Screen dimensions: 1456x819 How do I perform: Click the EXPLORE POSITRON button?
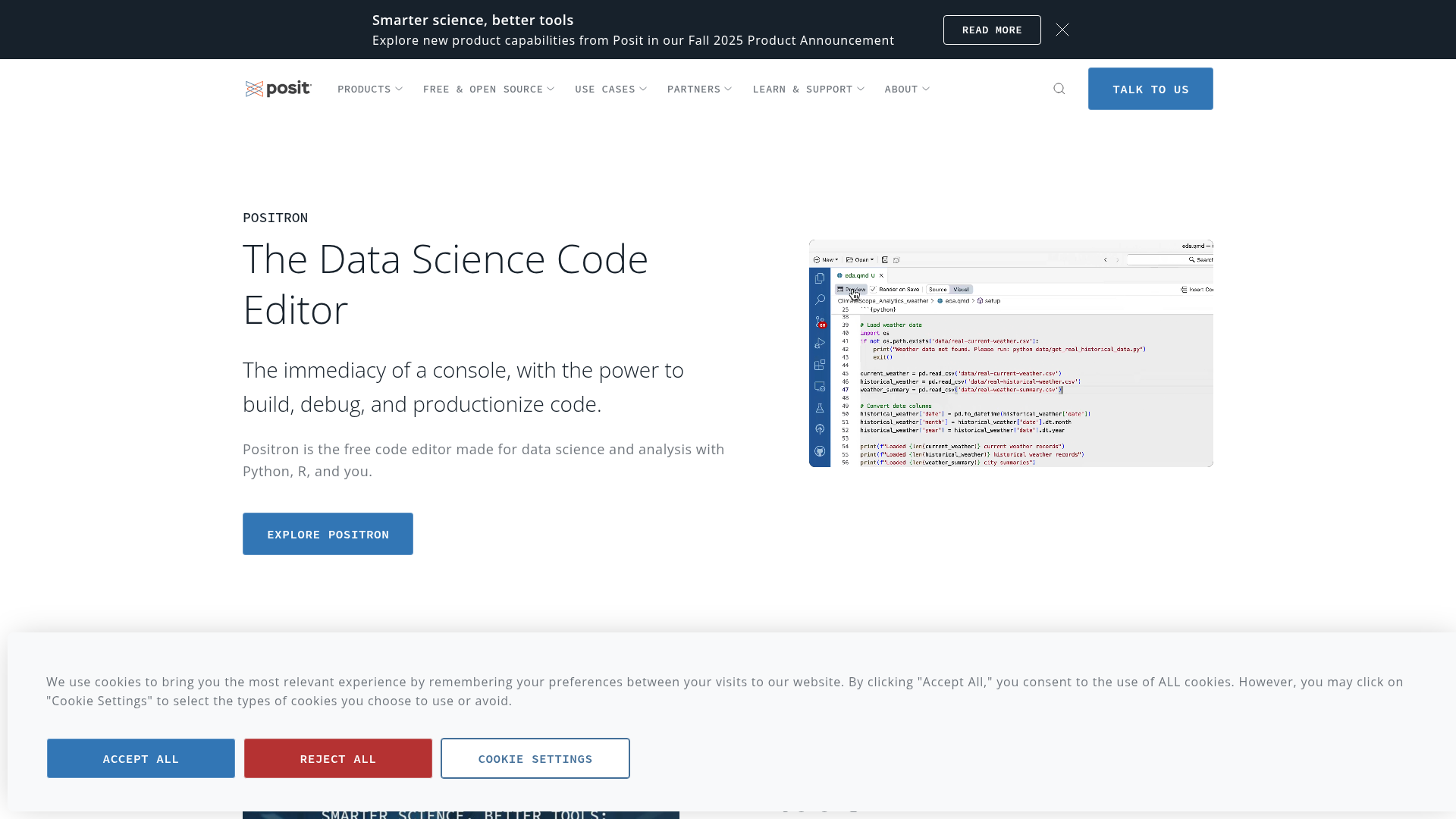point(328,534)
